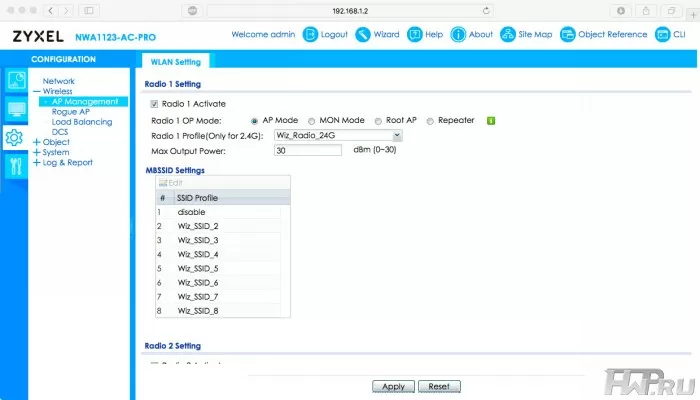This screenshot has height=400, width=700.
Task: Collapse the Wireless tree node
Action: (37, 92)
